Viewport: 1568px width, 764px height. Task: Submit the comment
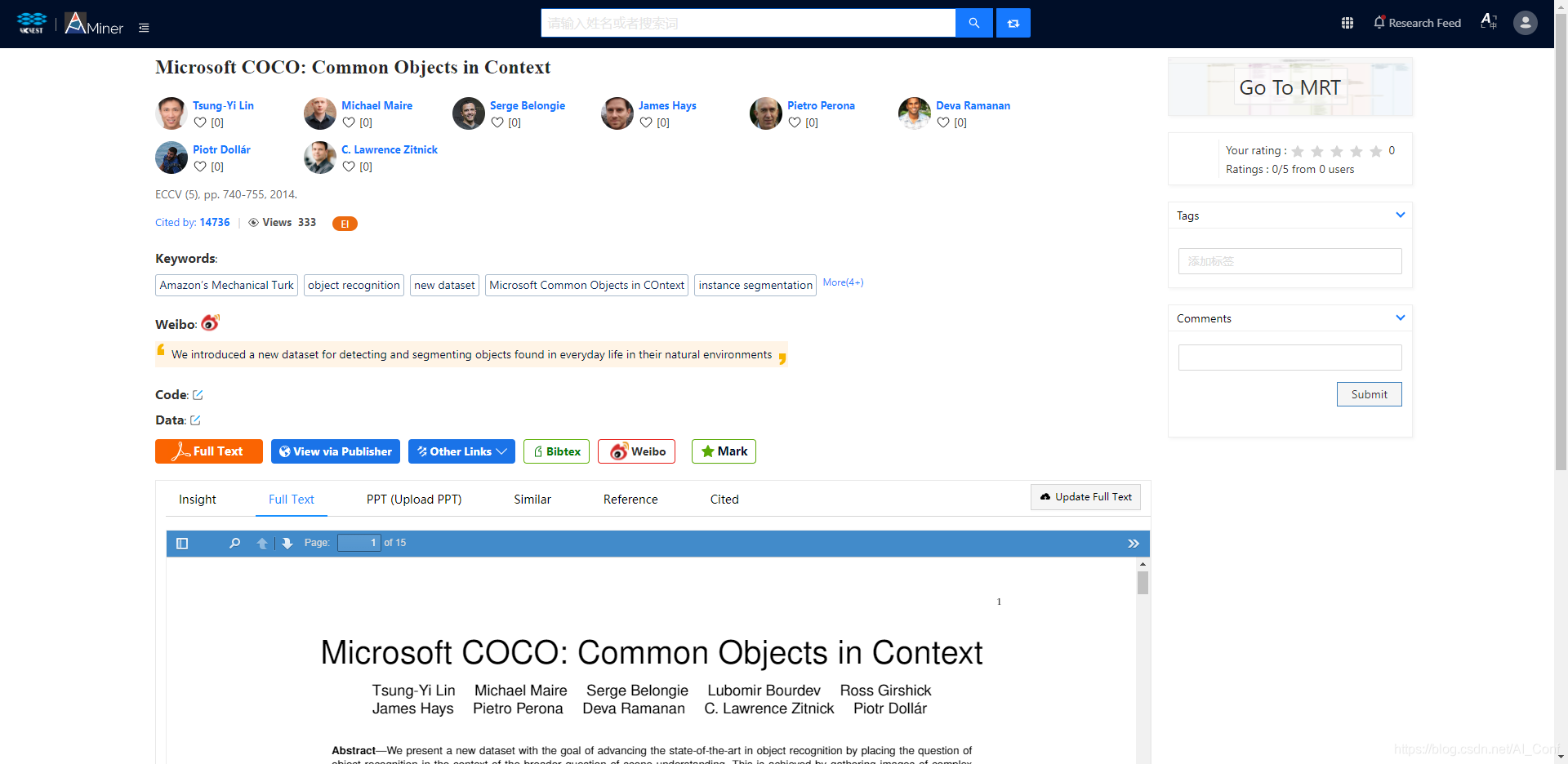(1369, 394)
